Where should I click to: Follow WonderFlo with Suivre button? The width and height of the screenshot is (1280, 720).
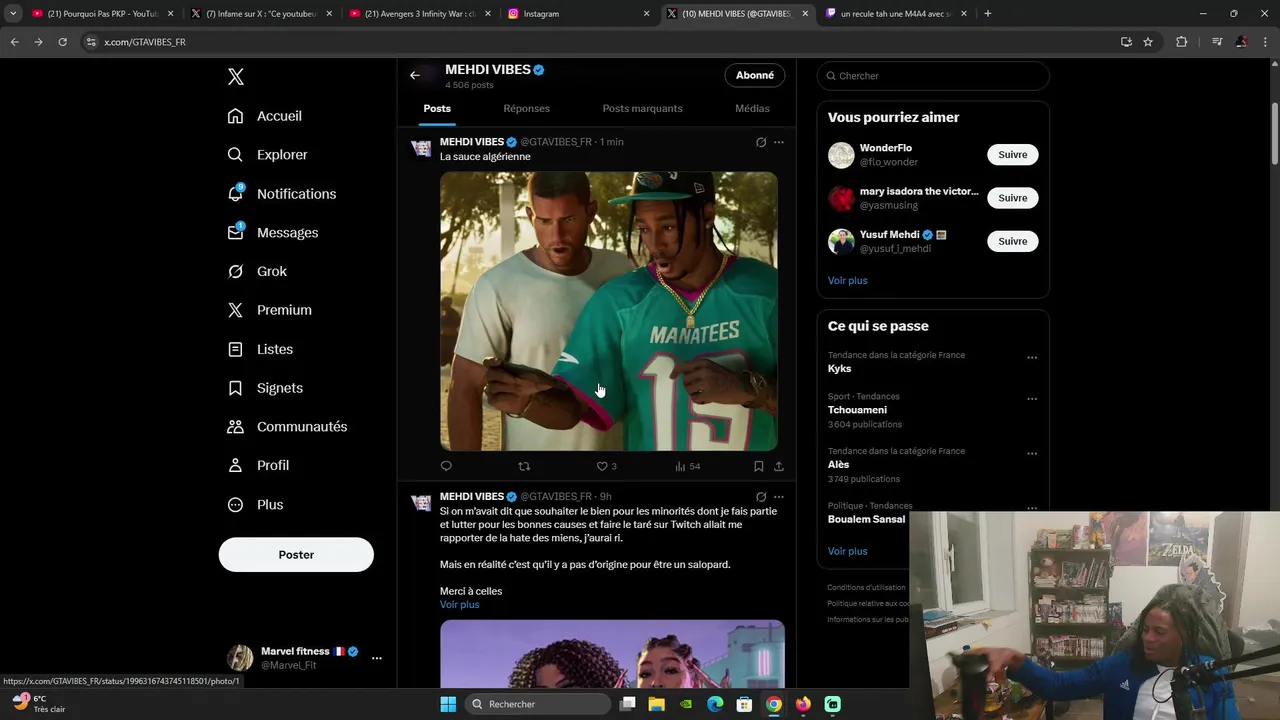tap(1013, 155)
